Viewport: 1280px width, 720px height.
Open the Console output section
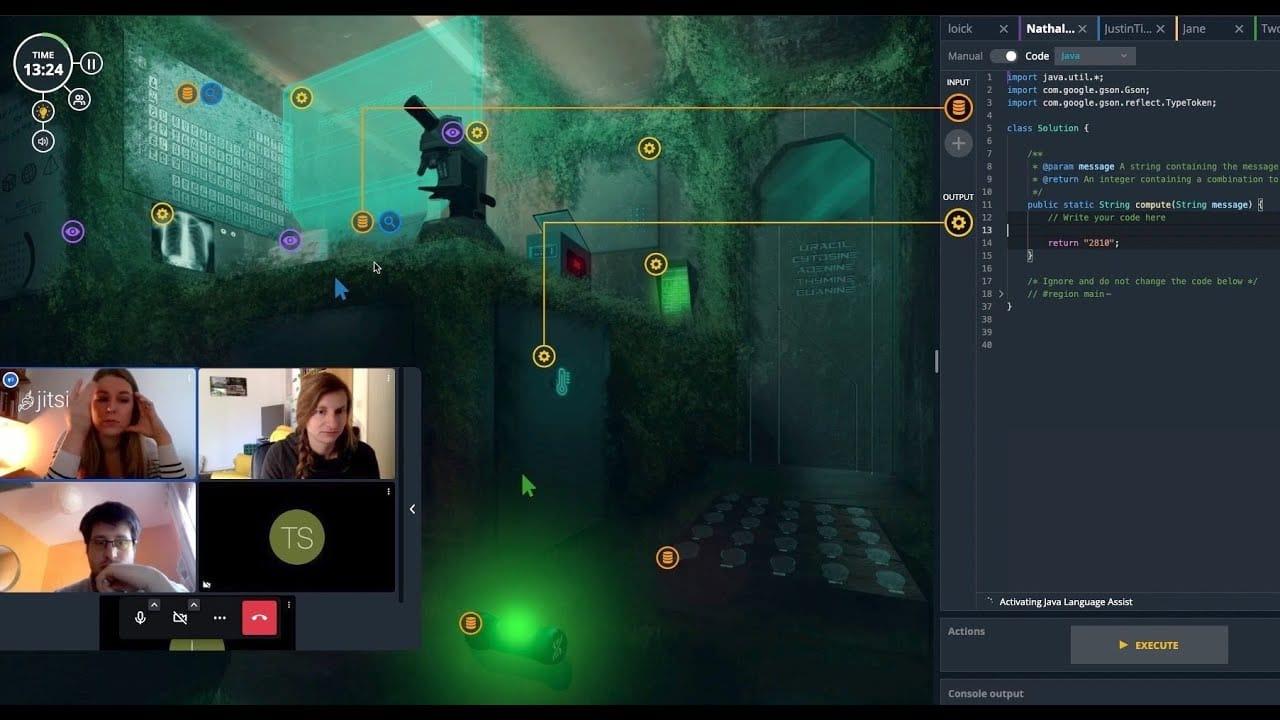986,693
